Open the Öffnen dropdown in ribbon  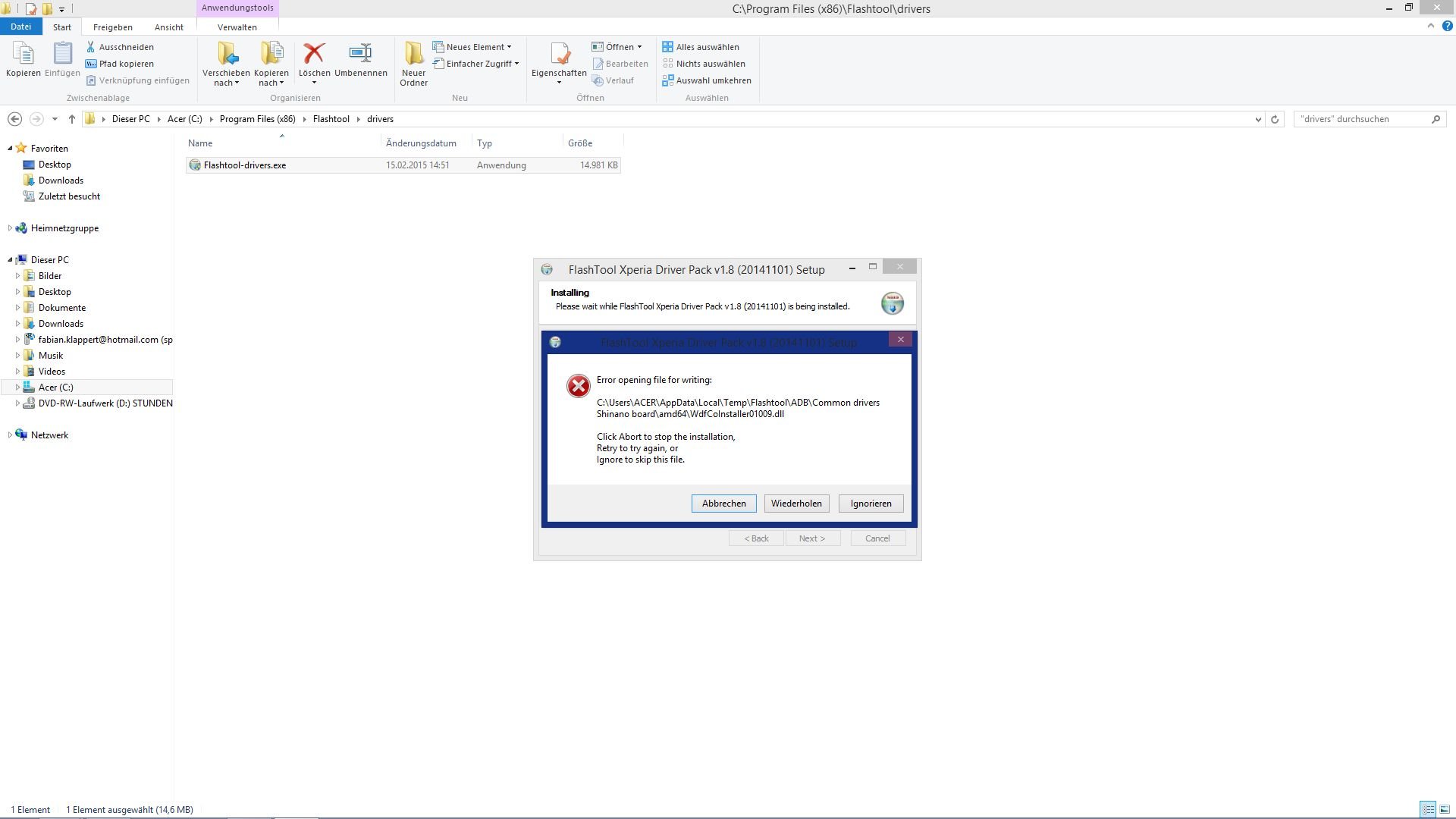point(617,47)
